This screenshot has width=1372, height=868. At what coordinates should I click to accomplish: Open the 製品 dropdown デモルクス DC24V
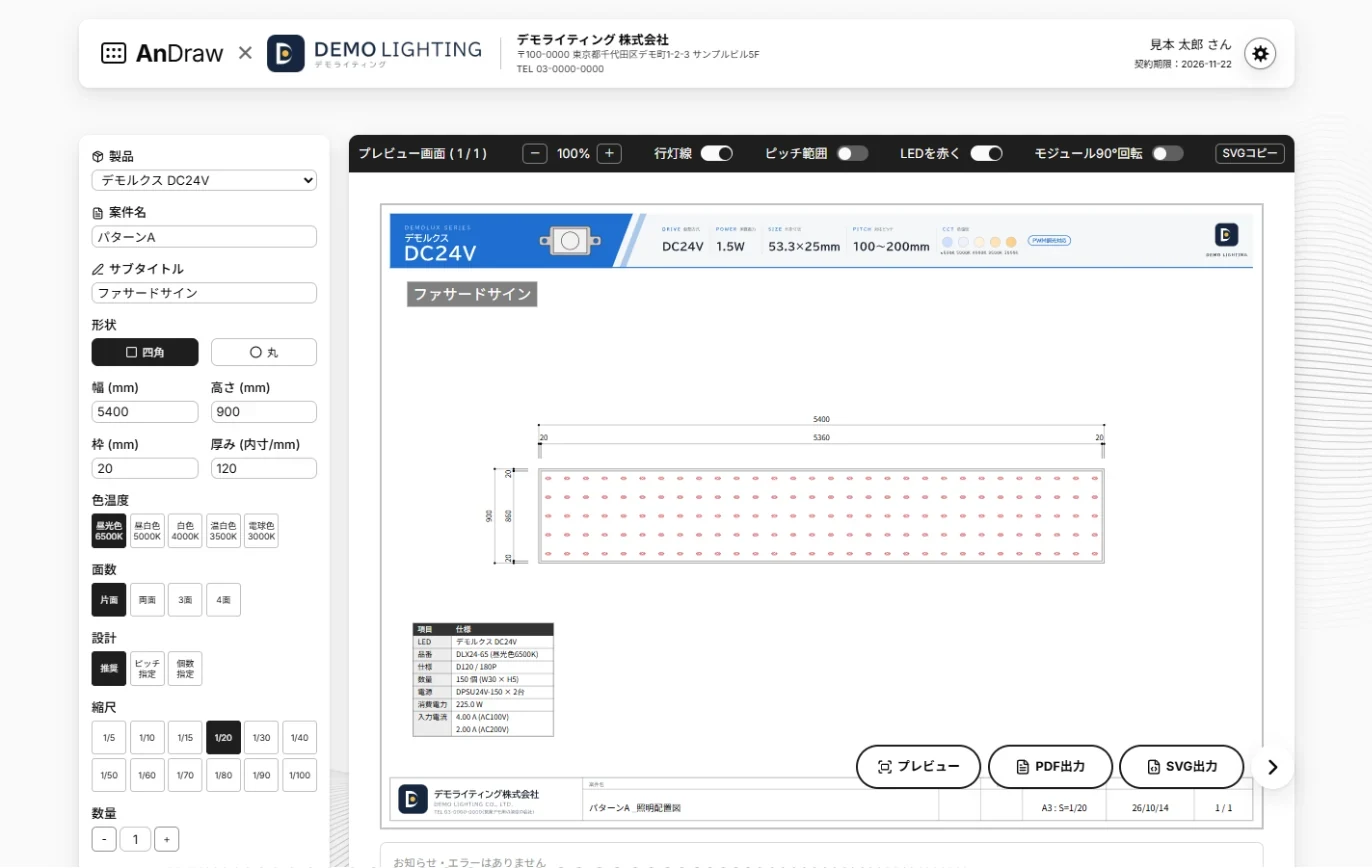(204, 181)
